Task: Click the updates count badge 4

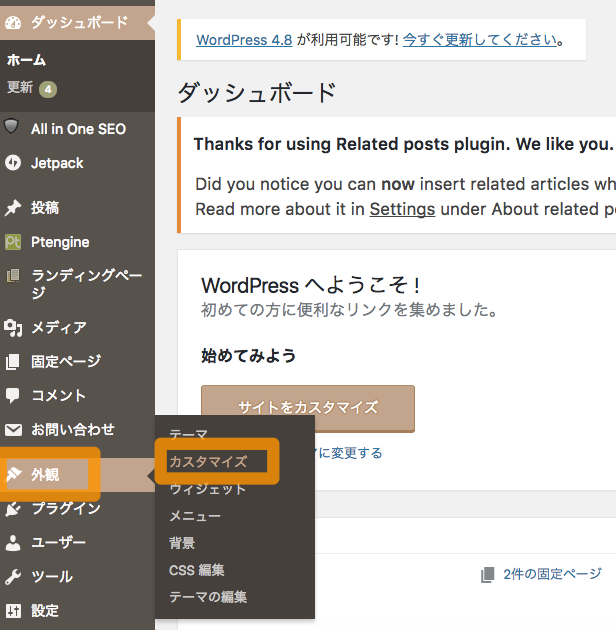Action: click(48, 89)
